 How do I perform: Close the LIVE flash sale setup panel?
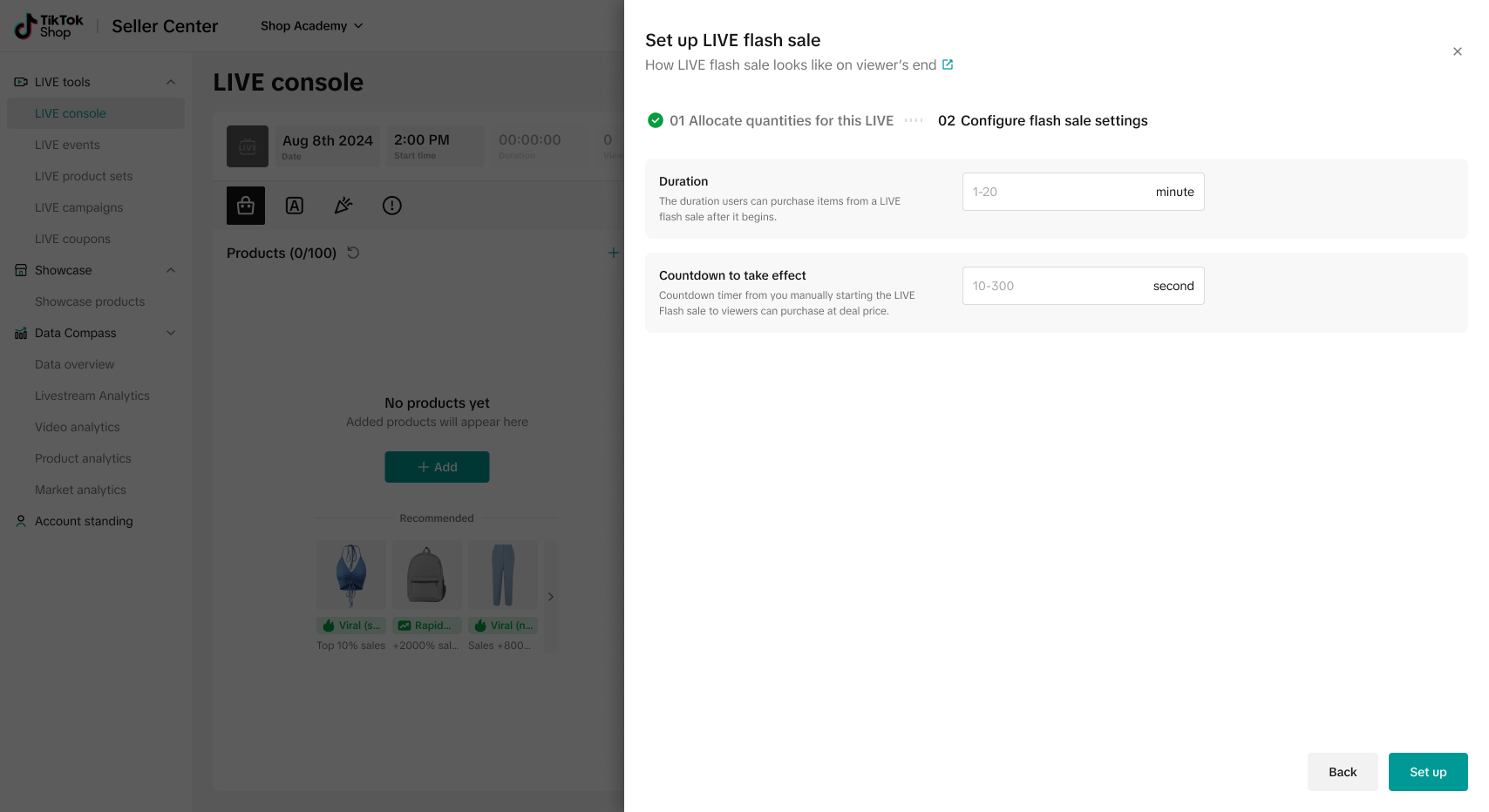[1457, 51]
